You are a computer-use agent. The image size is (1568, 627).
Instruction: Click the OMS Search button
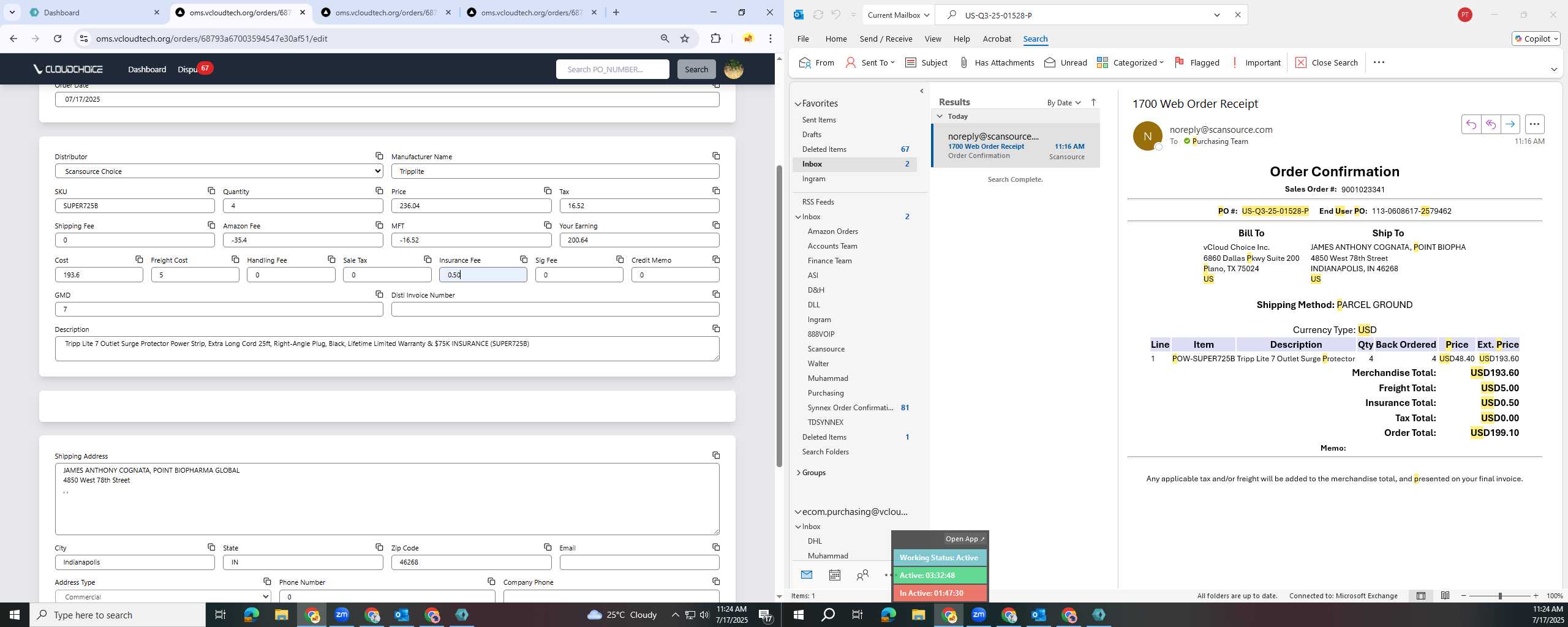click(x=696, y=69)
